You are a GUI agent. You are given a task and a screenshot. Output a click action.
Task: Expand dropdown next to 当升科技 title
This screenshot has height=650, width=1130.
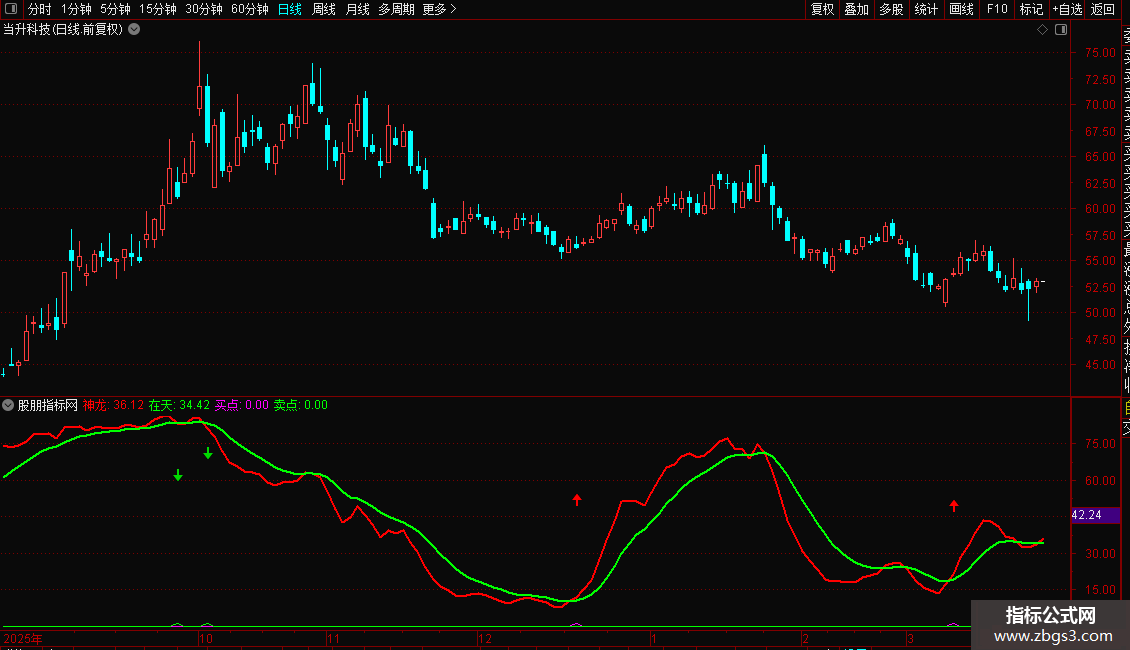tap(134, 30)
